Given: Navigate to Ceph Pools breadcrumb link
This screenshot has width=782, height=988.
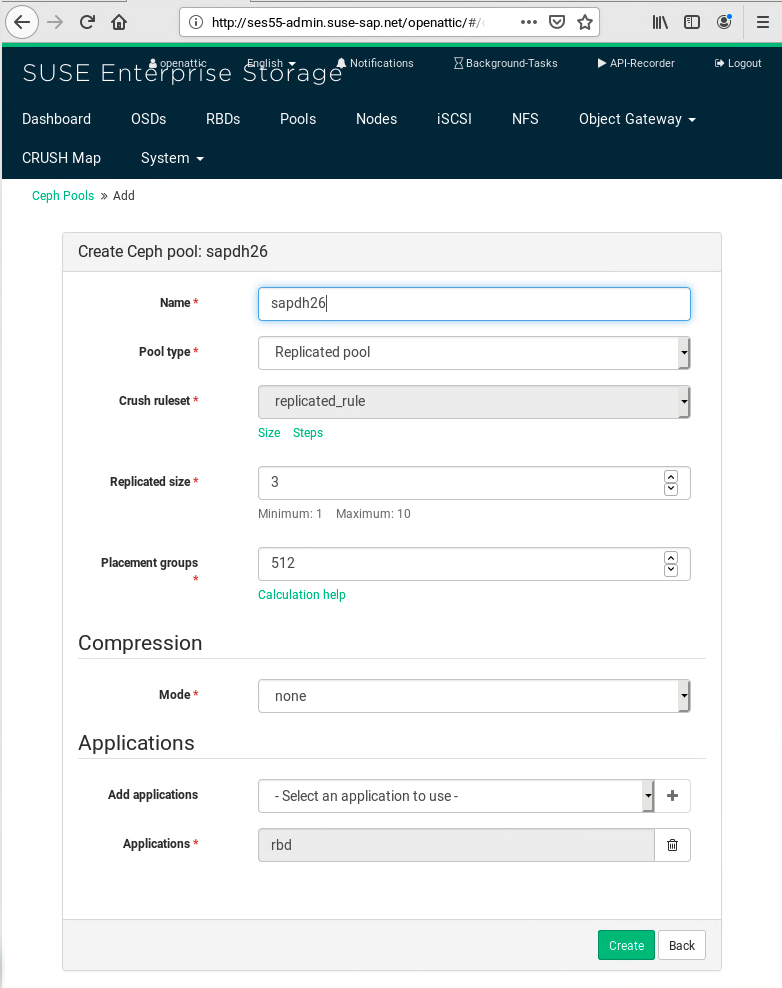Looking at the screenshot, I should coord(63,196).
